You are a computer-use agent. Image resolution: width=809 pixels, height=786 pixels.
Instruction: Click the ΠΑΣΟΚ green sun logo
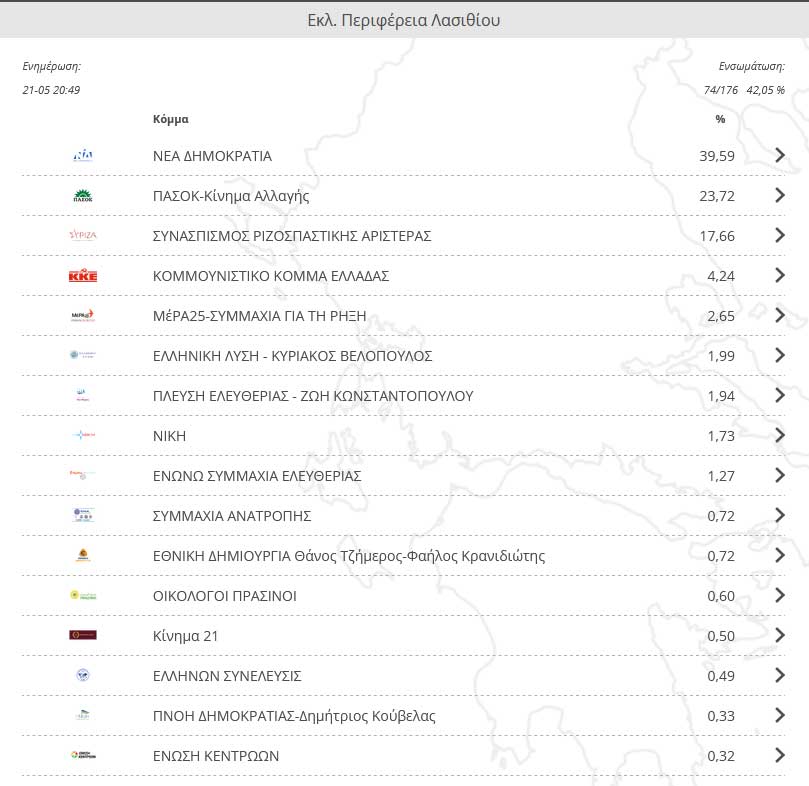(83, 196)
